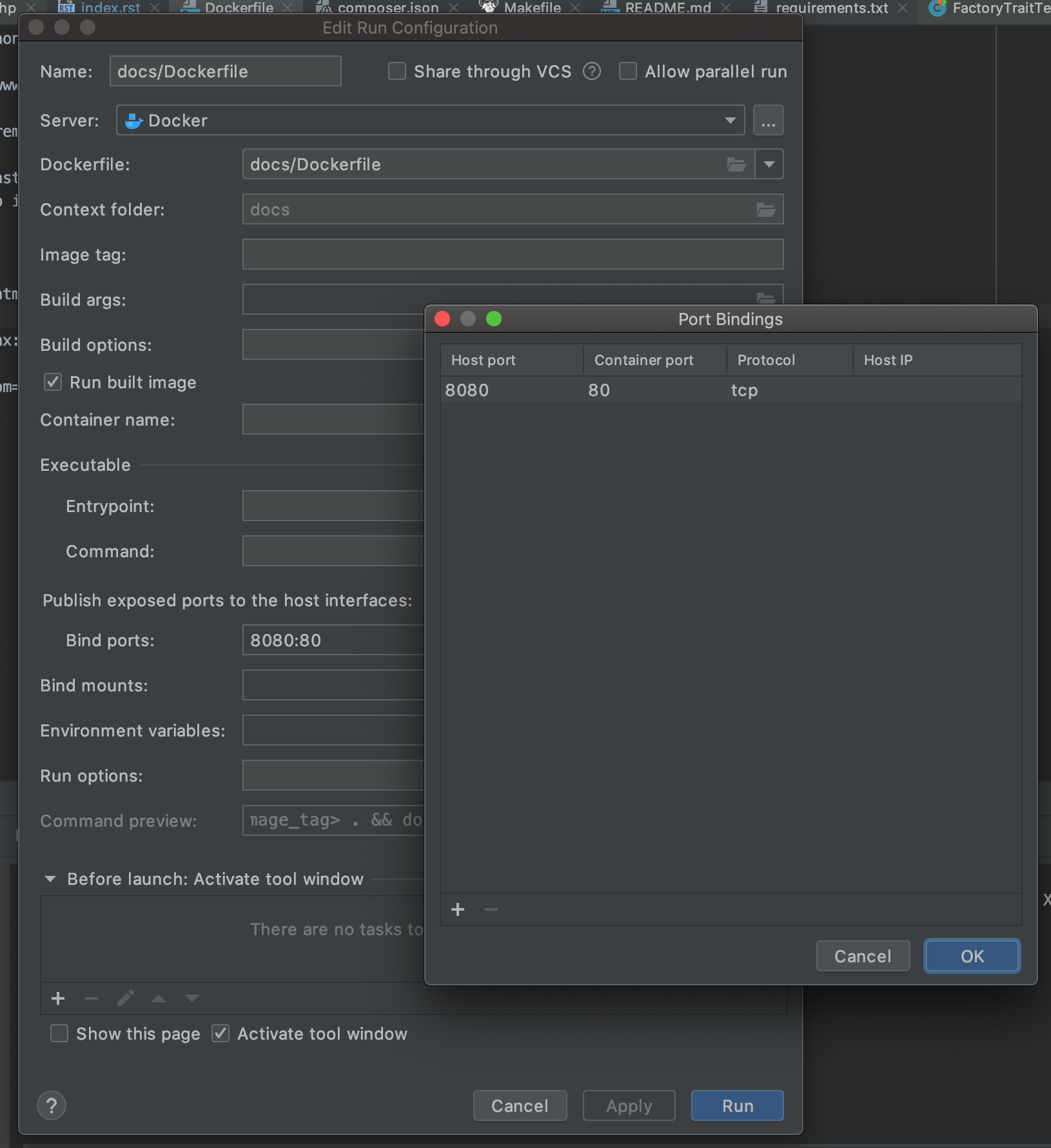
Task: Select protocol cell tcp
Action: coord(789,390)
